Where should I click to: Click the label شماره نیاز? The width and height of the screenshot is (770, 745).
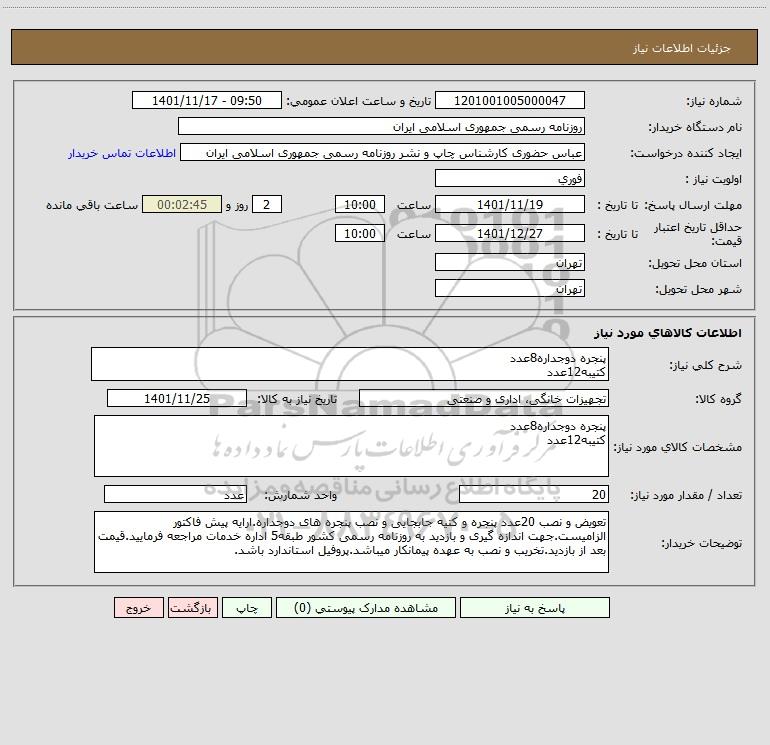pos(714,101)
